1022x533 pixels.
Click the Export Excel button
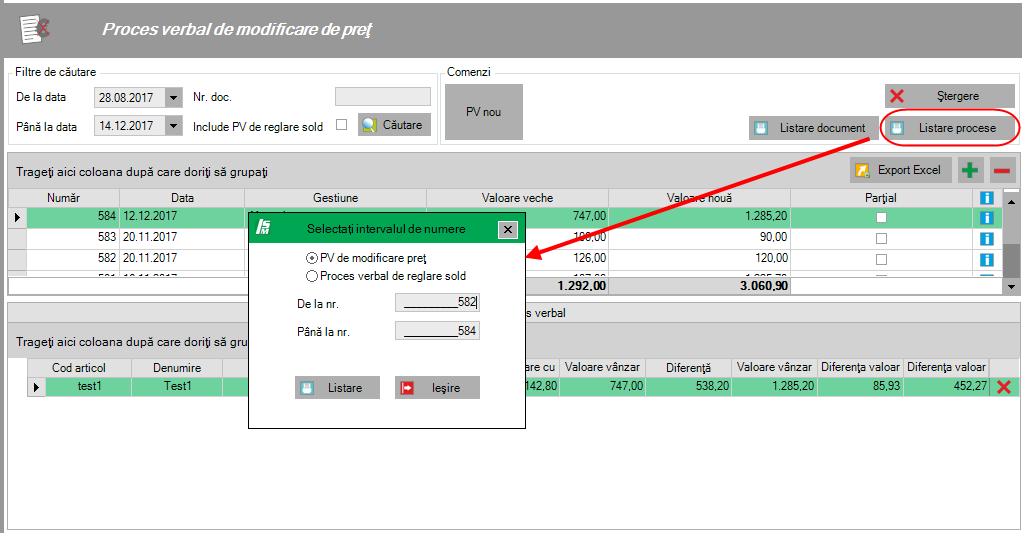tap(901, 170)
